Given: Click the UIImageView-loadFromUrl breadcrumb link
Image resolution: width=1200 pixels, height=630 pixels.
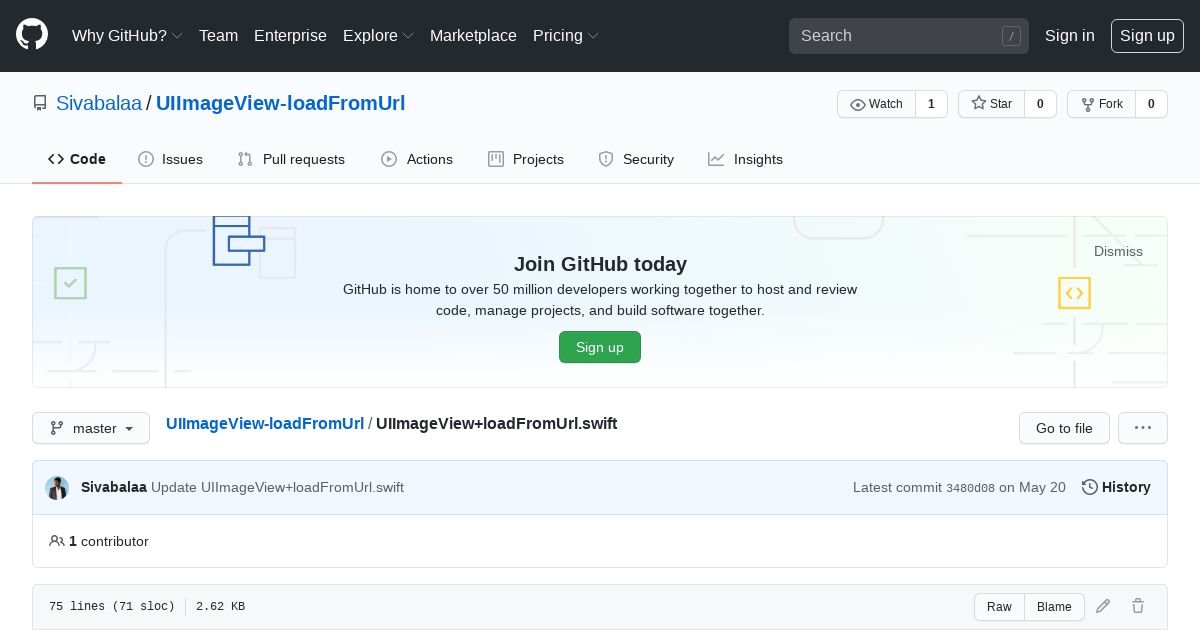Looking at the screenshot, I should (x=265, y=423).
